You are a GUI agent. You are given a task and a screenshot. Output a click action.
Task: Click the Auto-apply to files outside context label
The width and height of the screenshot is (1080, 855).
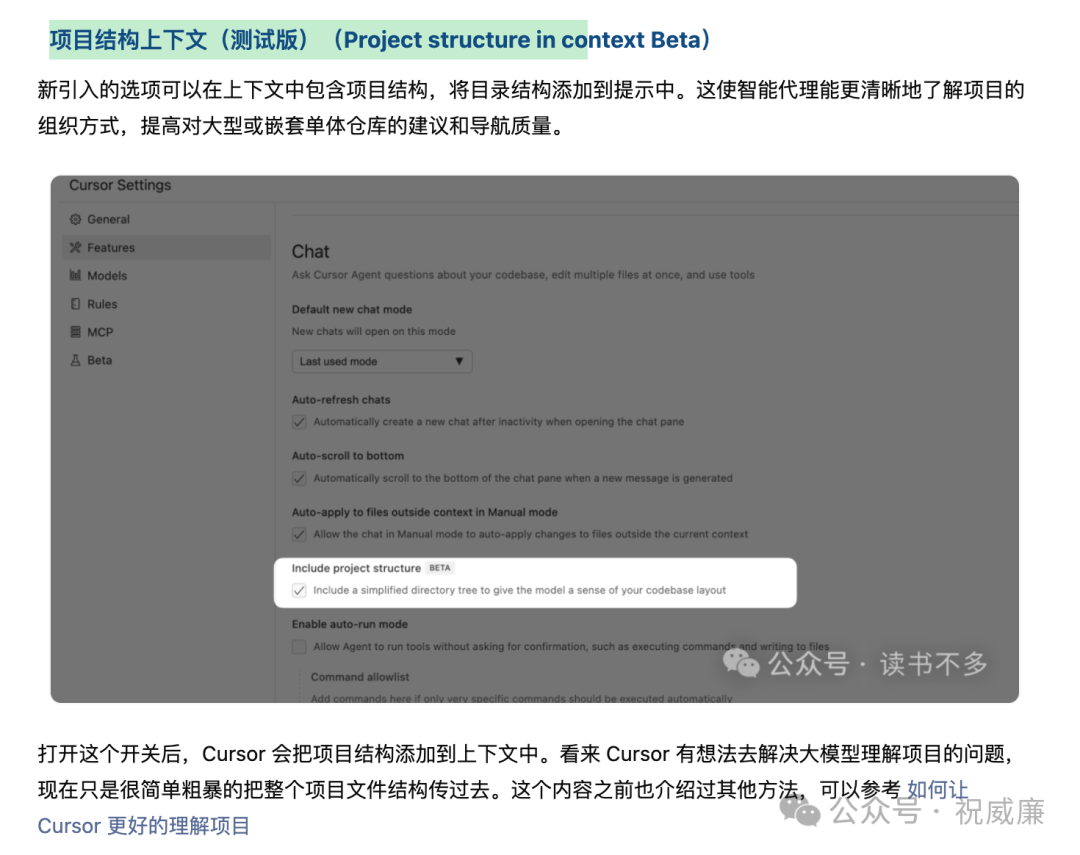(424, 512)
